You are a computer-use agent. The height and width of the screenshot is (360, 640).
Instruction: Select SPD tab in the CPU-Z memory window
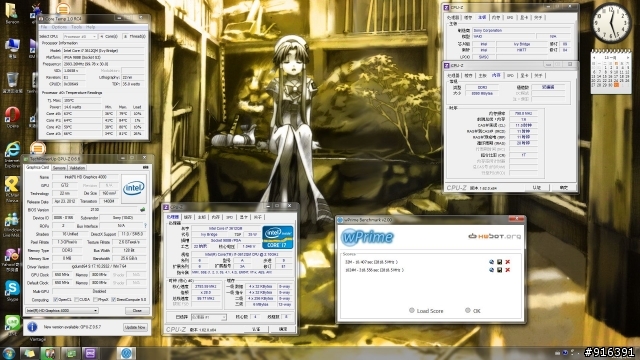coord(510,76)
